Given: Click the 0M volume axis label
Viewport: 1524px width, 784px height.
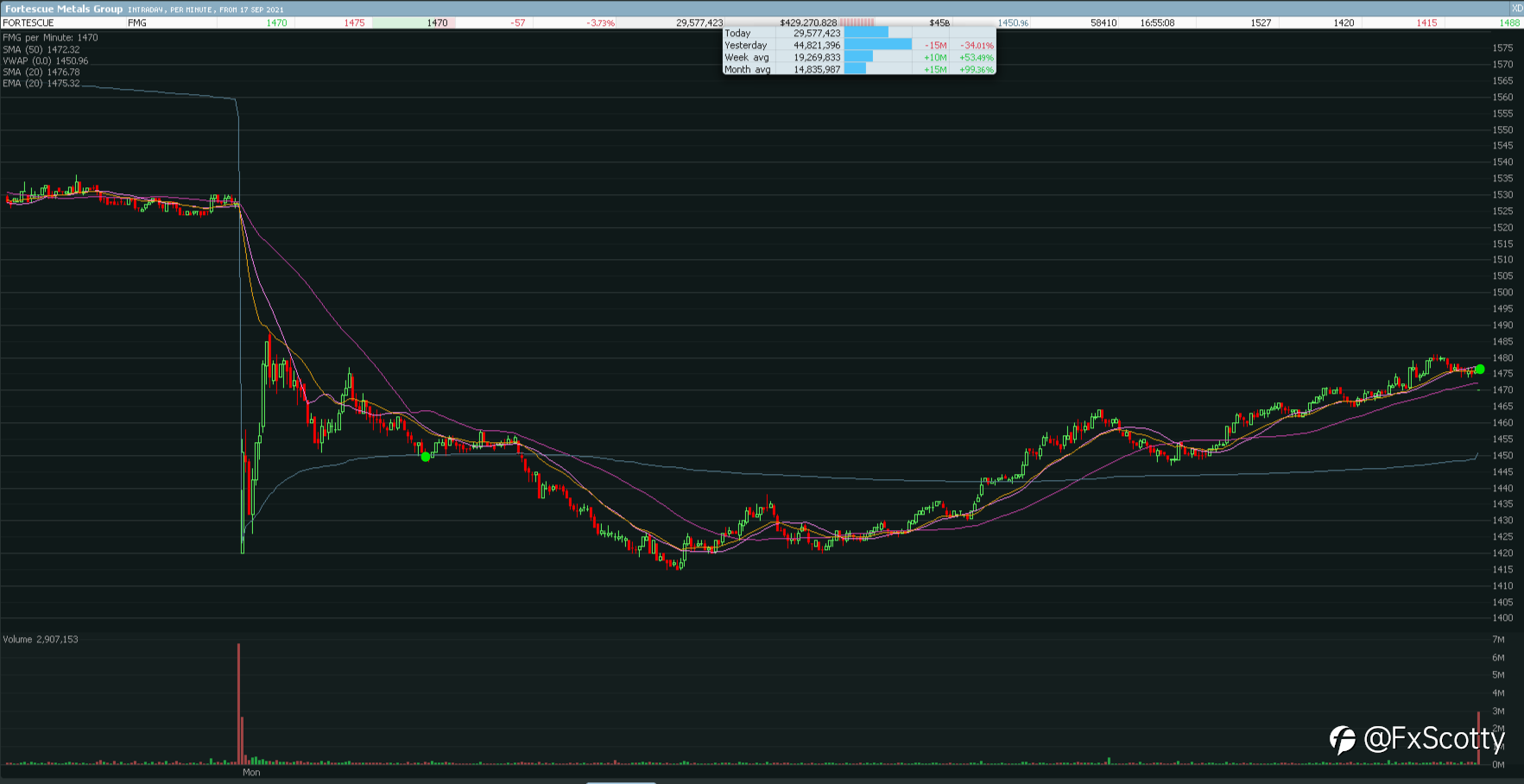Looking at the screenshot, I should 1498,765.
